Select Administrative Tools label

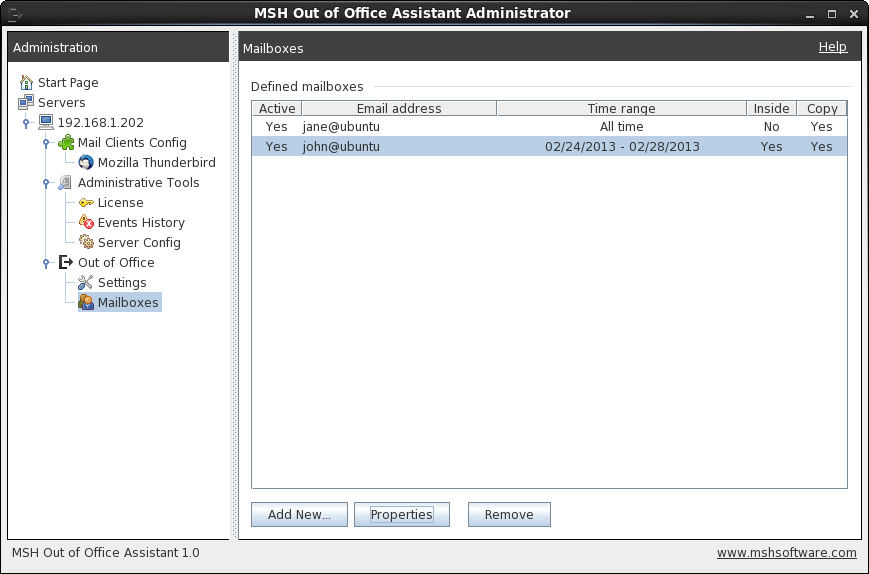(139, 182)
